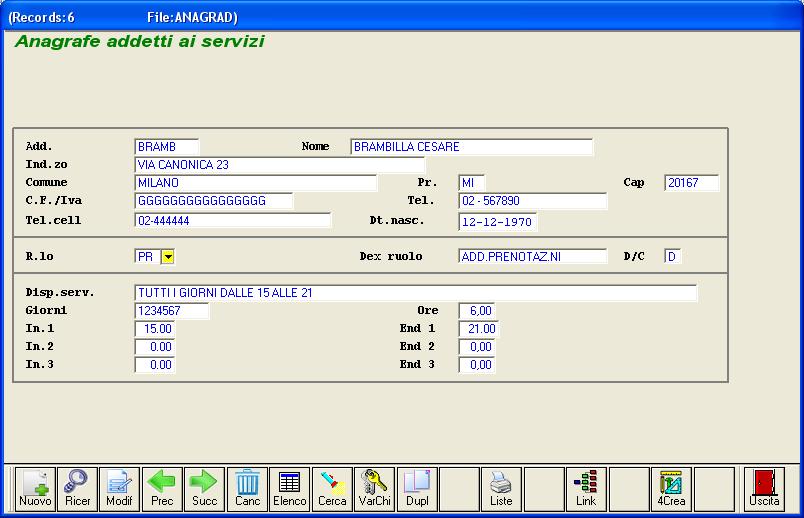The height and width of the screenshot is (518, 804).
Task: Open the Liste printer icon
Action: point(501,489)
